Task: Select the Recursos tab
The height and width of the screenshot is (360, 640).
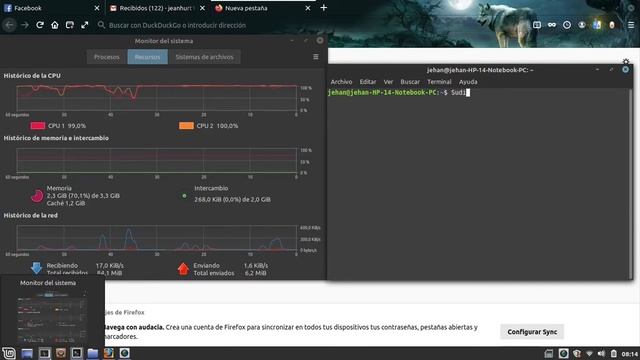Action: (x=147, y=57)
